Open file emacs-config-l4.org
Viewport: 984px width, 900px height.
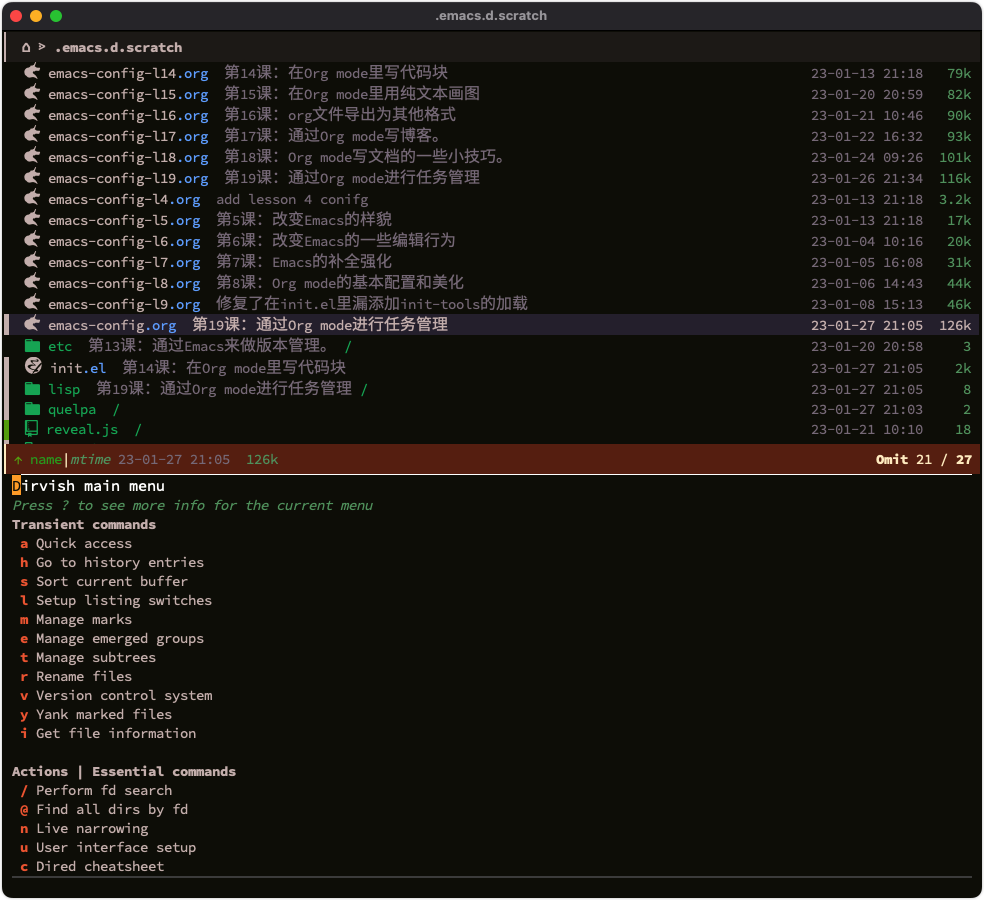click(124, 200)
